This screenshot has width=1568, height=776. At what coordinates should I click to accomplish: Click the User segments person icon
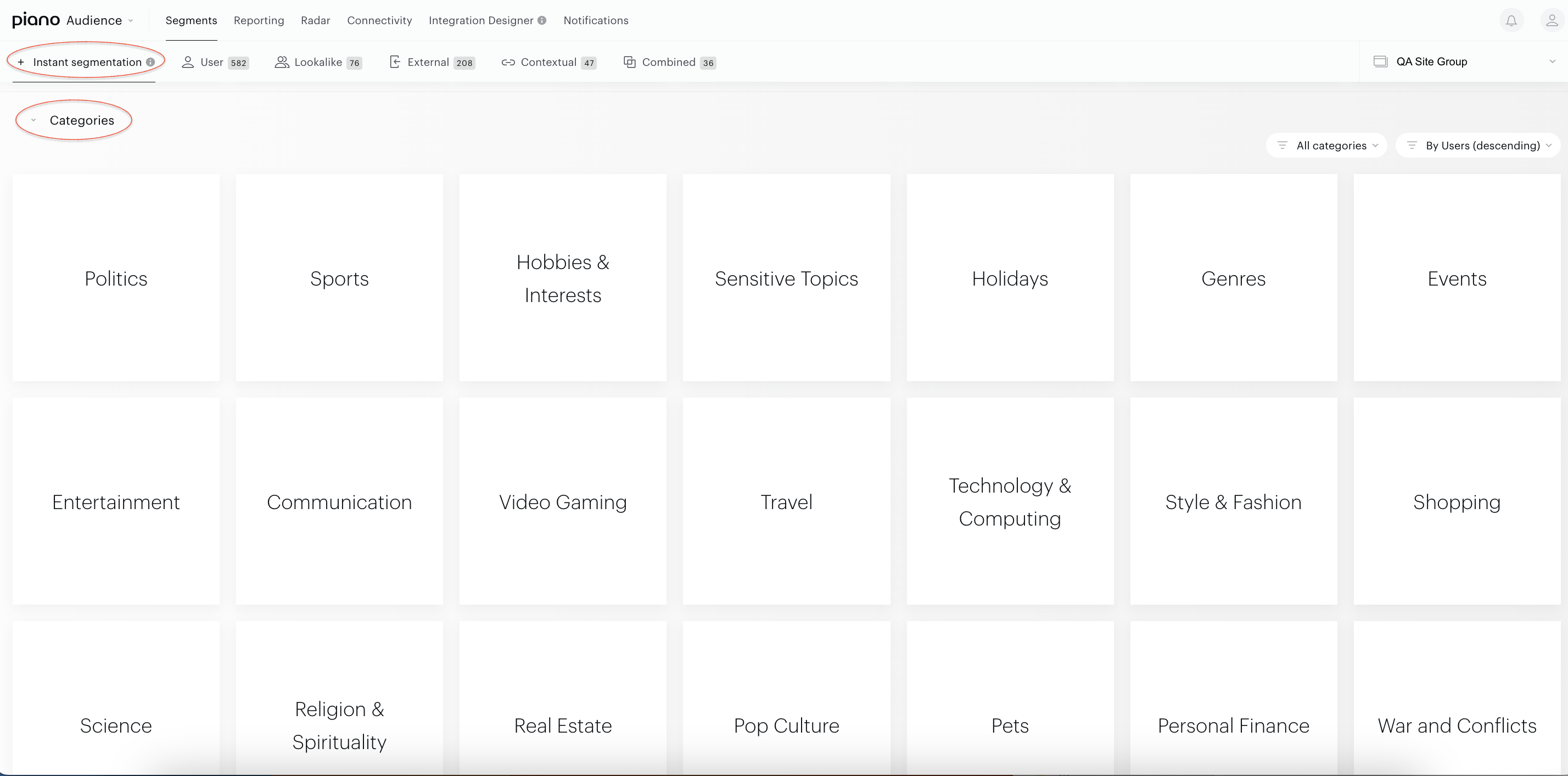point(187,62)
